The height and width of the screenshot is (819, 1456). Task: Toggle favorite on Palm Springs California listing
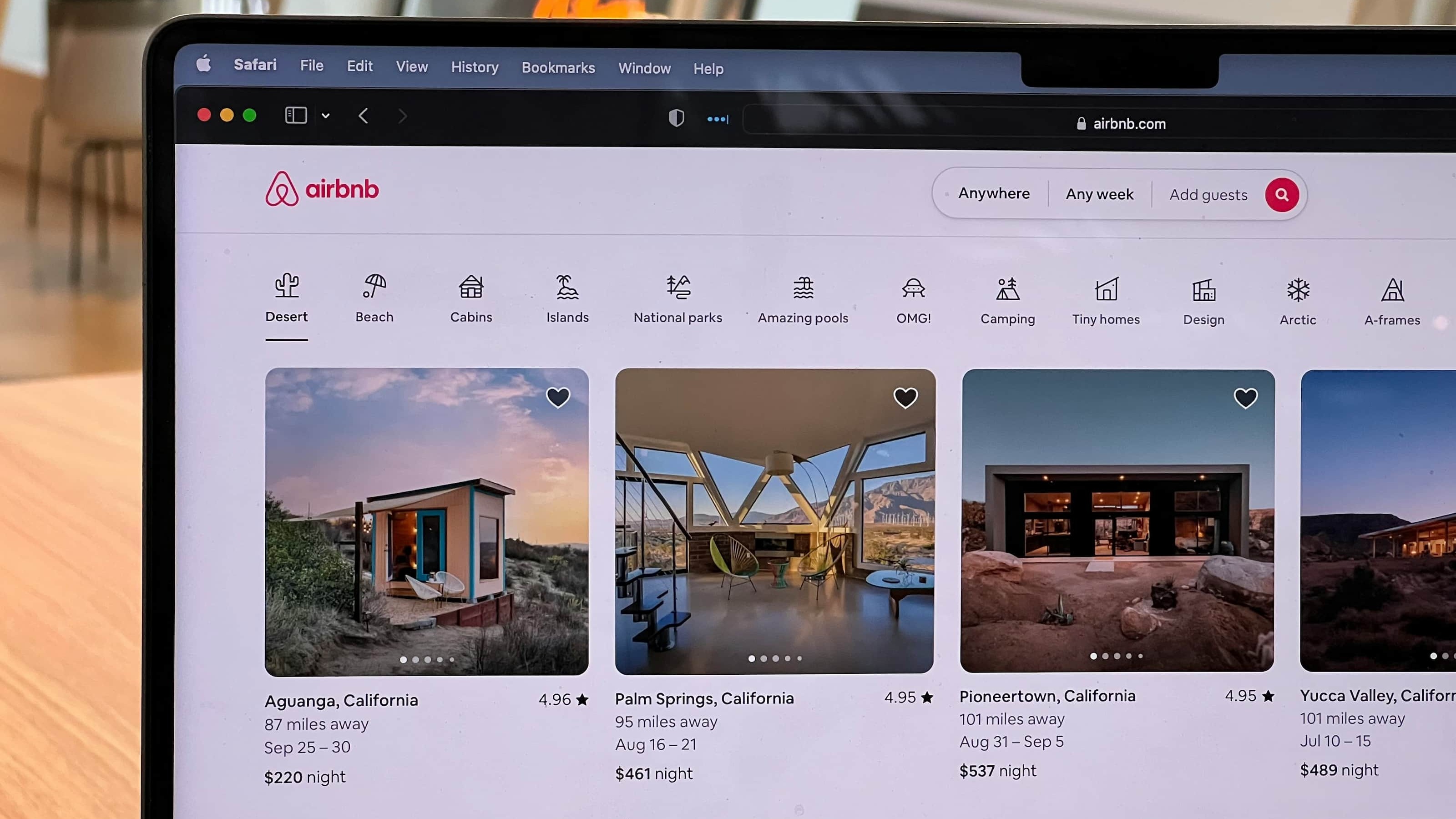pyautogui.click(x=905, y=397)
